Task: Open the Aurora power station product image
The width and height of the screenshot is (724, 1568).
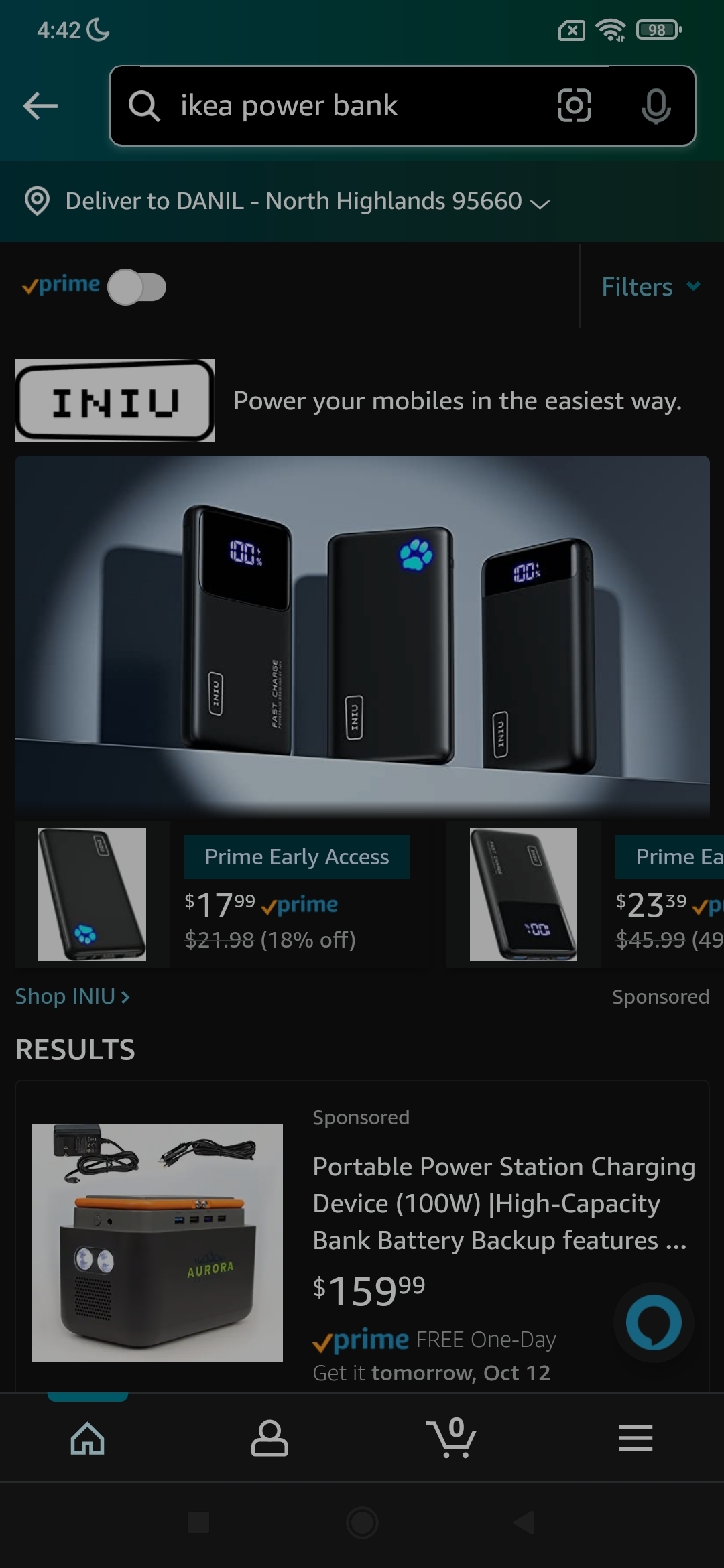Action: 157,1242
